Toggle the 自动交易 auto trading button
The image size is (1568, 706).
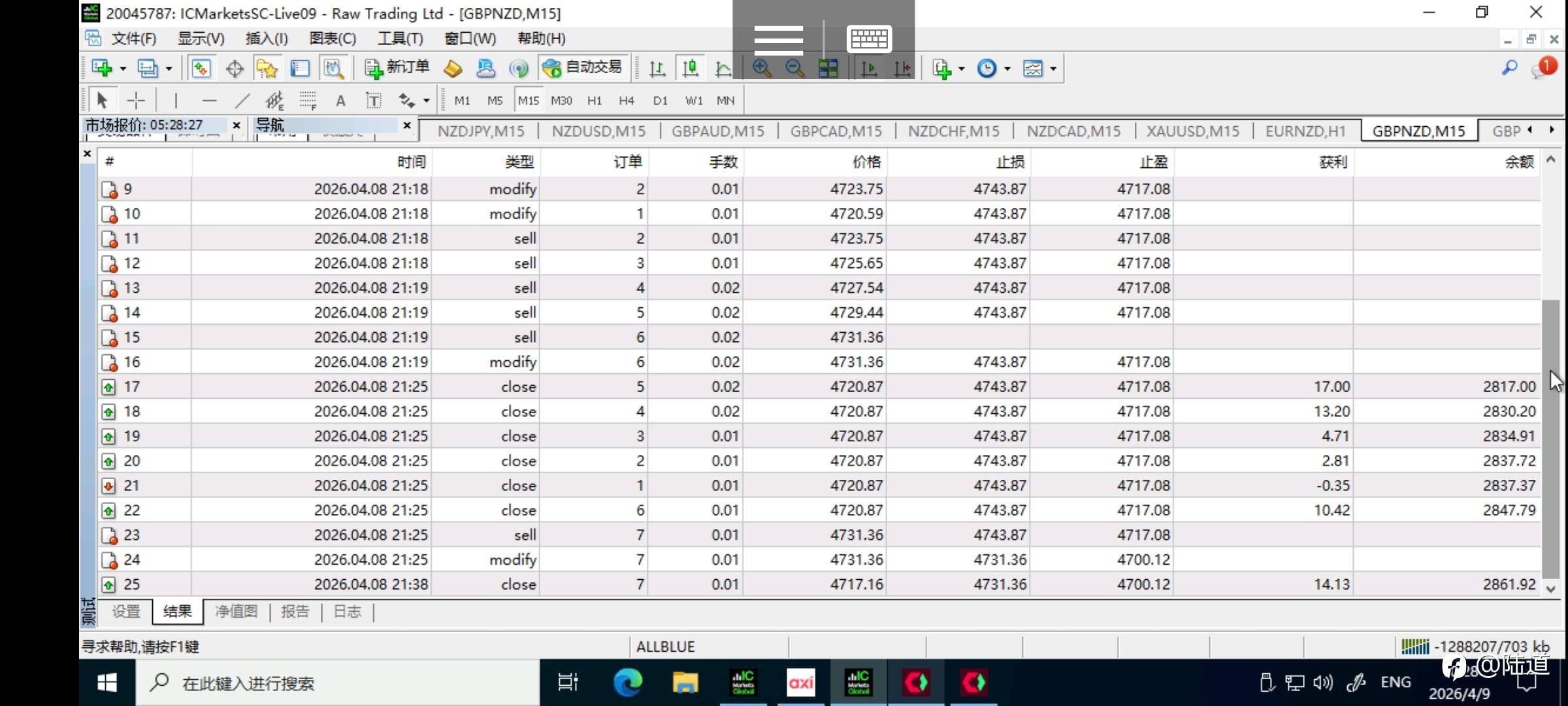click(x=583, y=68)
